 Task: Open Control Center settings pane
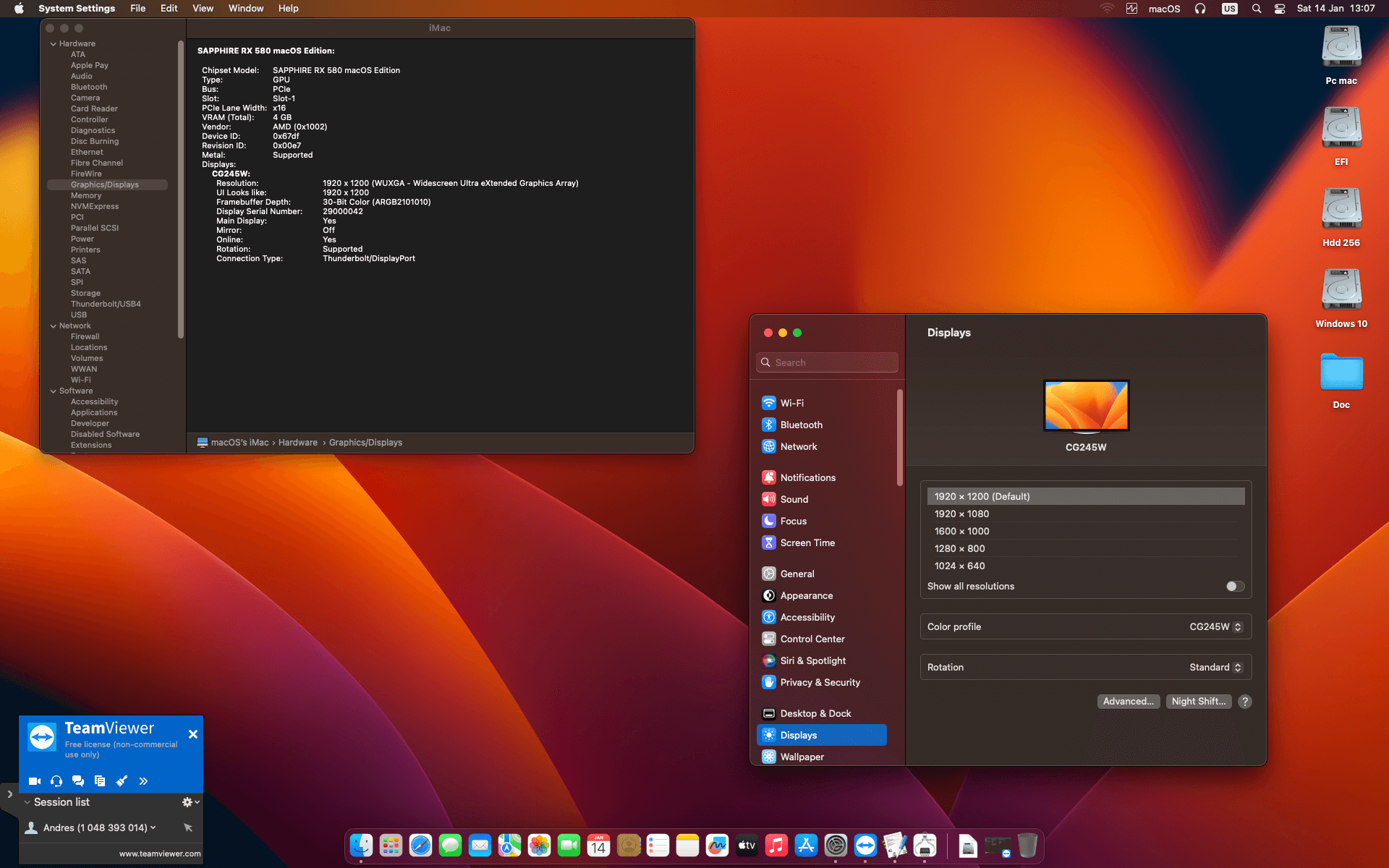(x=822, y=639)
